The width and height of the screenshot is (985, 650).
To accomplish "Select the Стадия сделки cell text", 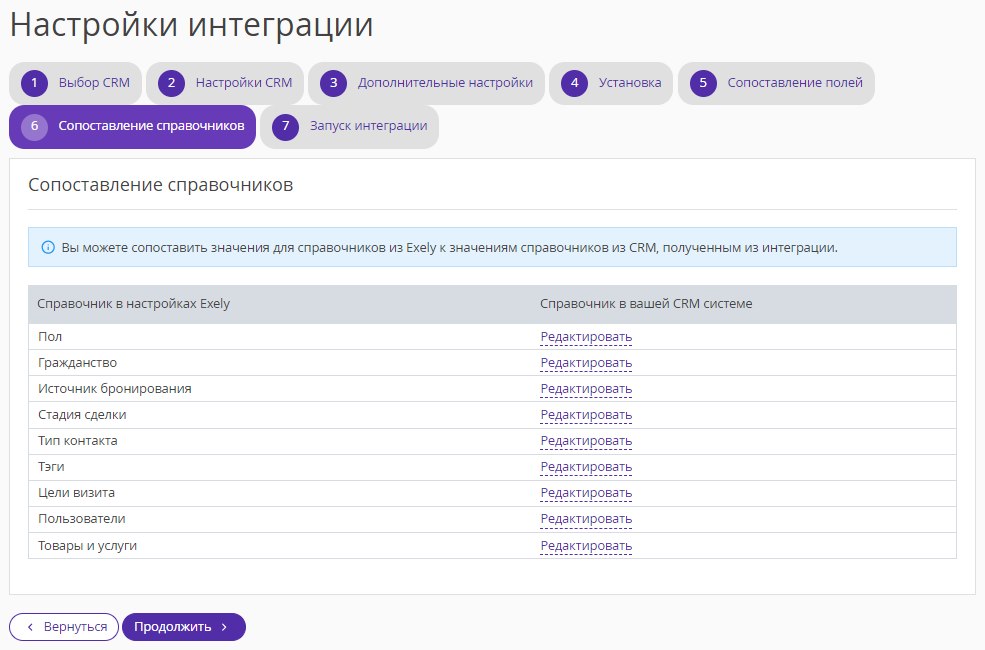I will [82, 415].
